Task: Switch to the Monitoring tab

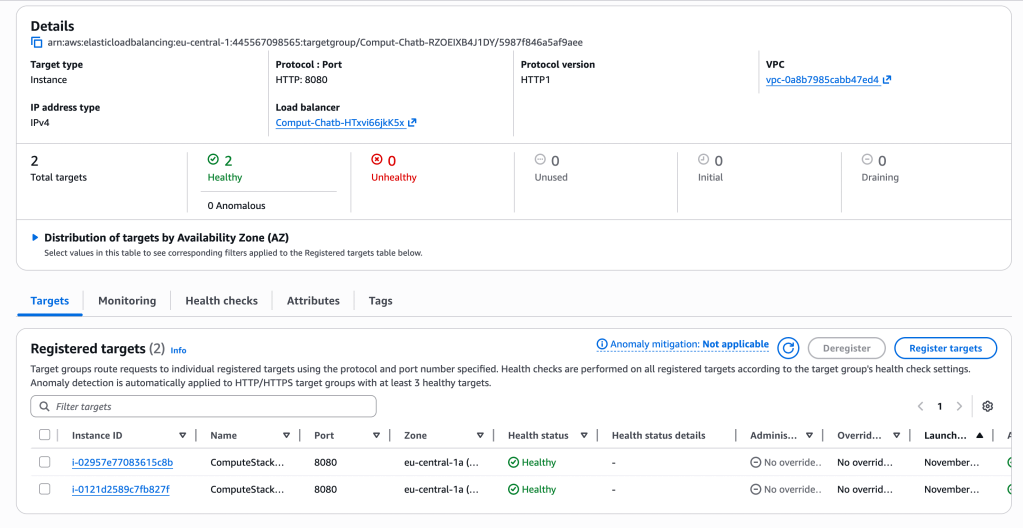Action: (x=127, y=300)
